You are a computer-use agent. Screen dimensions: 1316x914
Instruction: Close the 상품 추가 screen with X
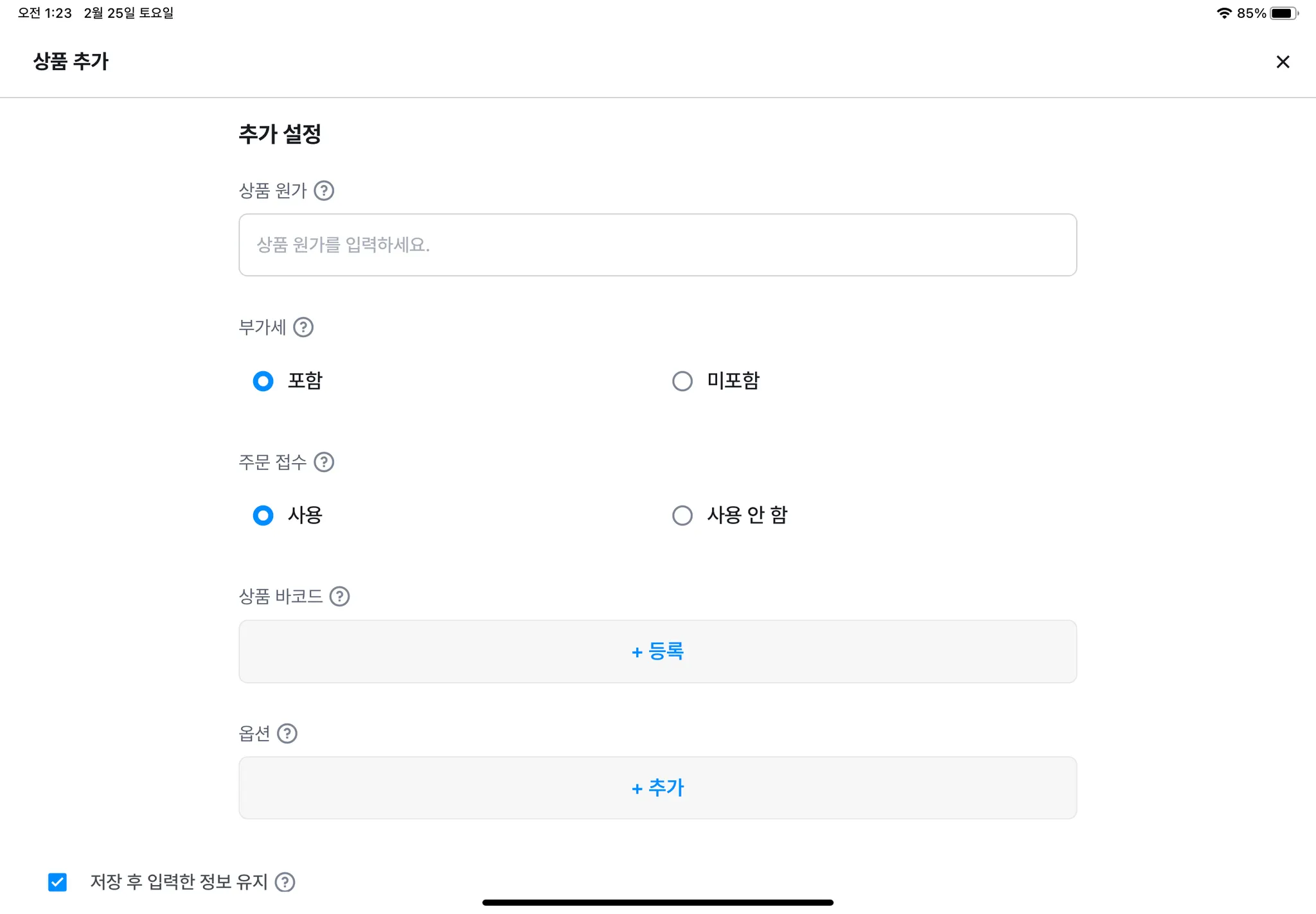point(1283,62)
